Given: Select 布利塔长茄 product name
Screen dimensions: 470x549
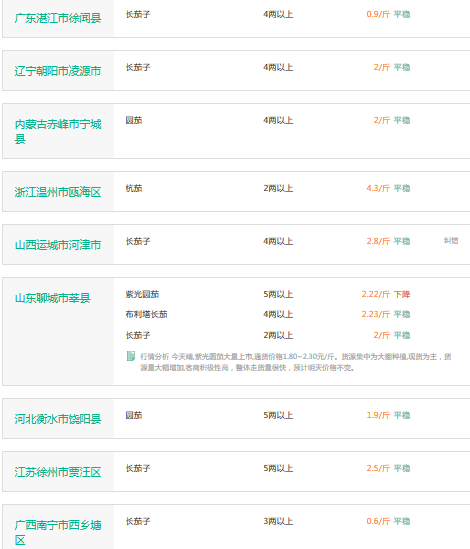Looking at the screenshot, I should [146, 314].
